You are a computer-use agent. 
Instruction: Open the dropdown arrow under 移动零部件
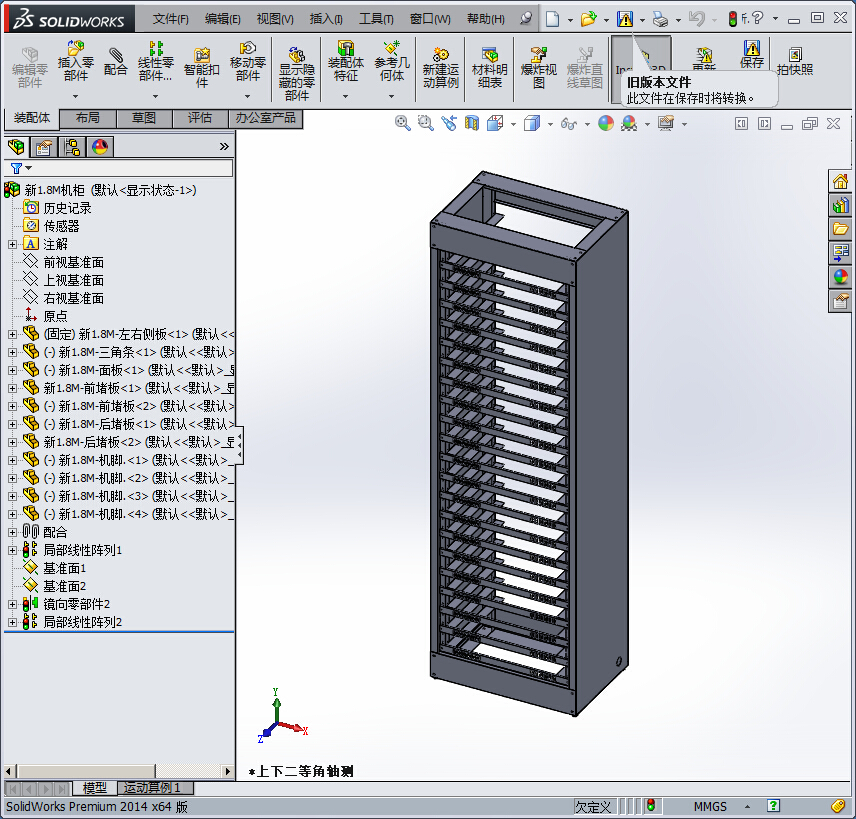247,97
